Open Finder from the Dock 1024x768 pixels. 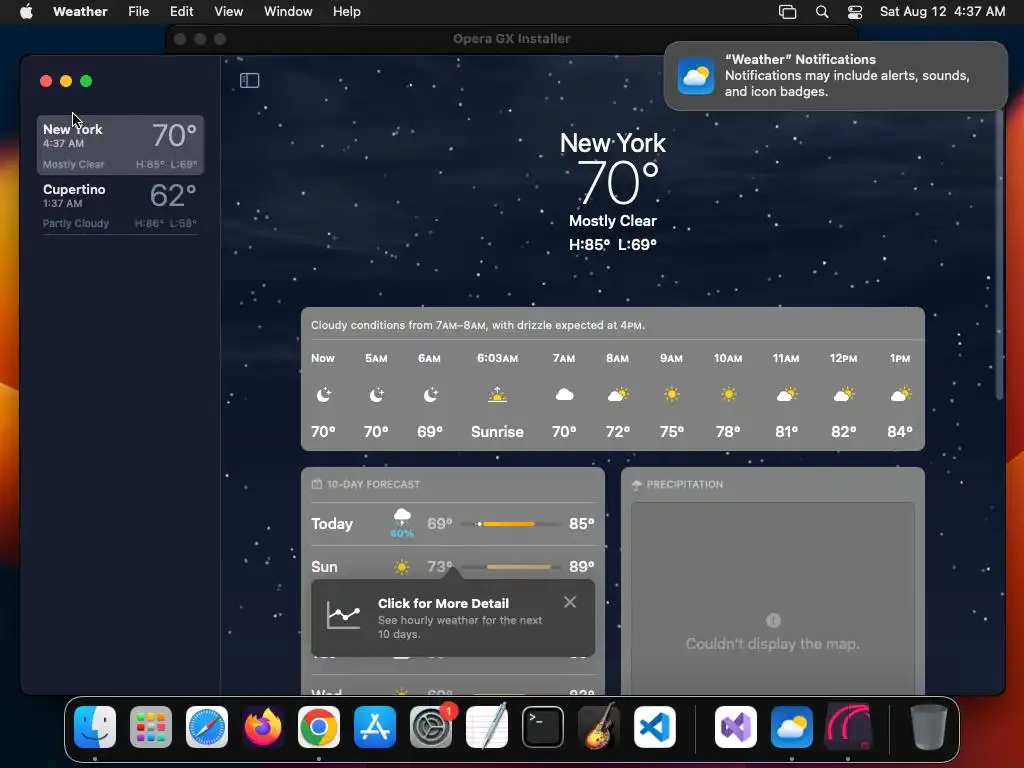(95, 727)
